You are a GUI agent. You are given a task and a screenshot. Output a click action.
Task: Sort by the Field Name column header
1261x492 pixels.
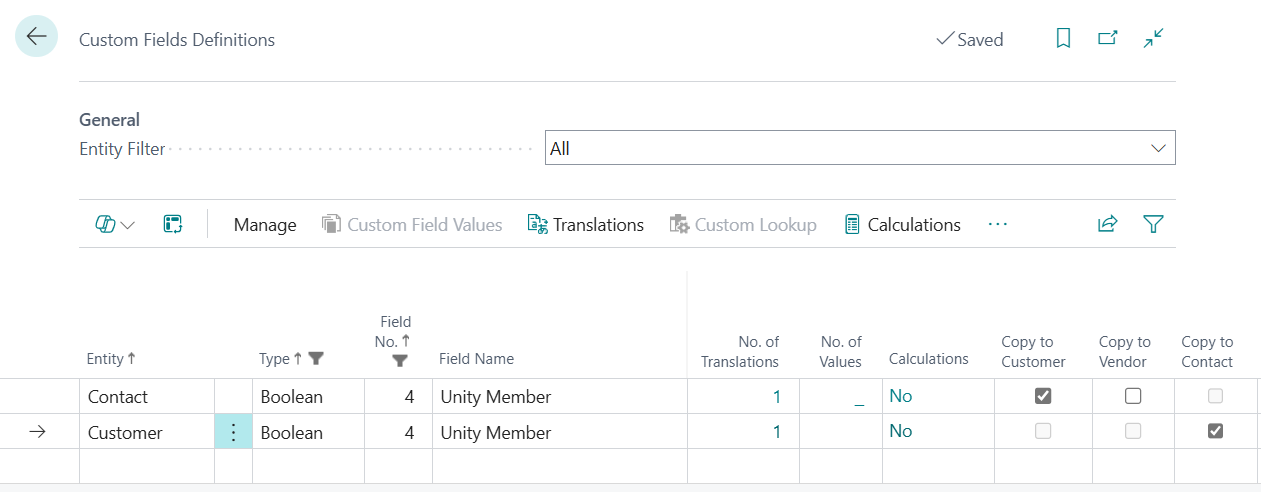coord(476,359)
